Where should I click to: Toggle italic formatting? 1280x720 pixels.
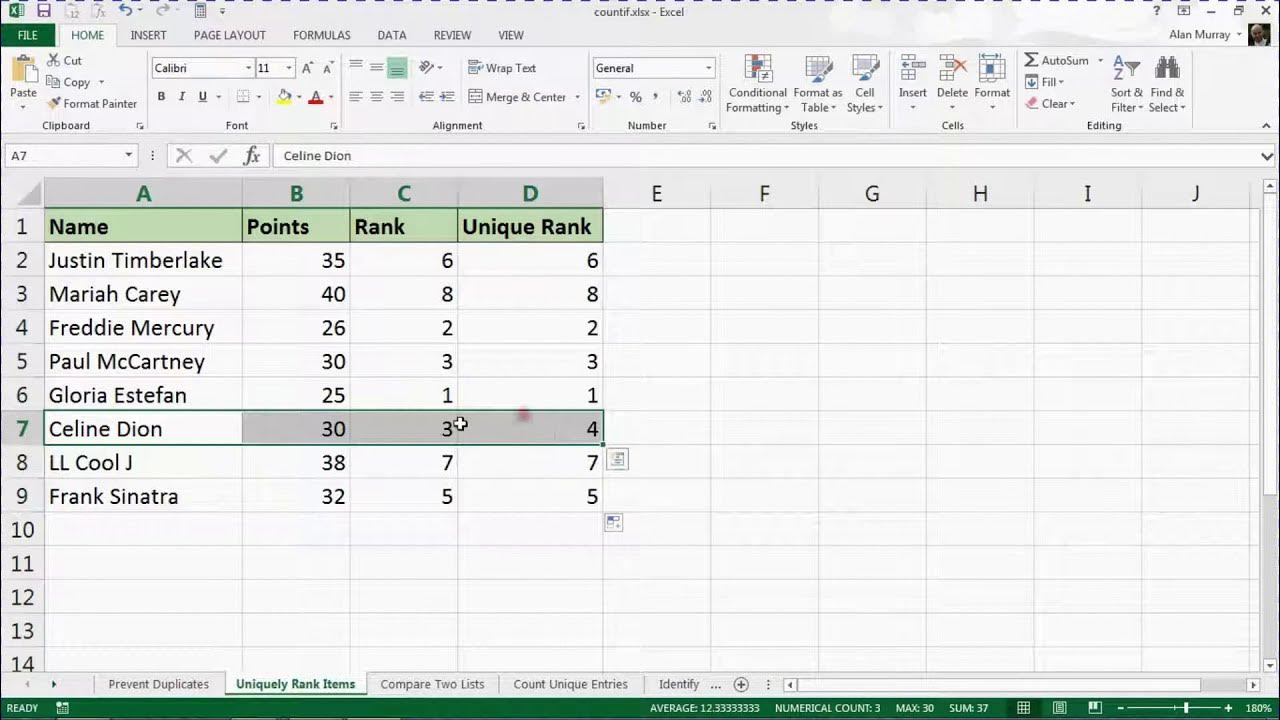181,97
